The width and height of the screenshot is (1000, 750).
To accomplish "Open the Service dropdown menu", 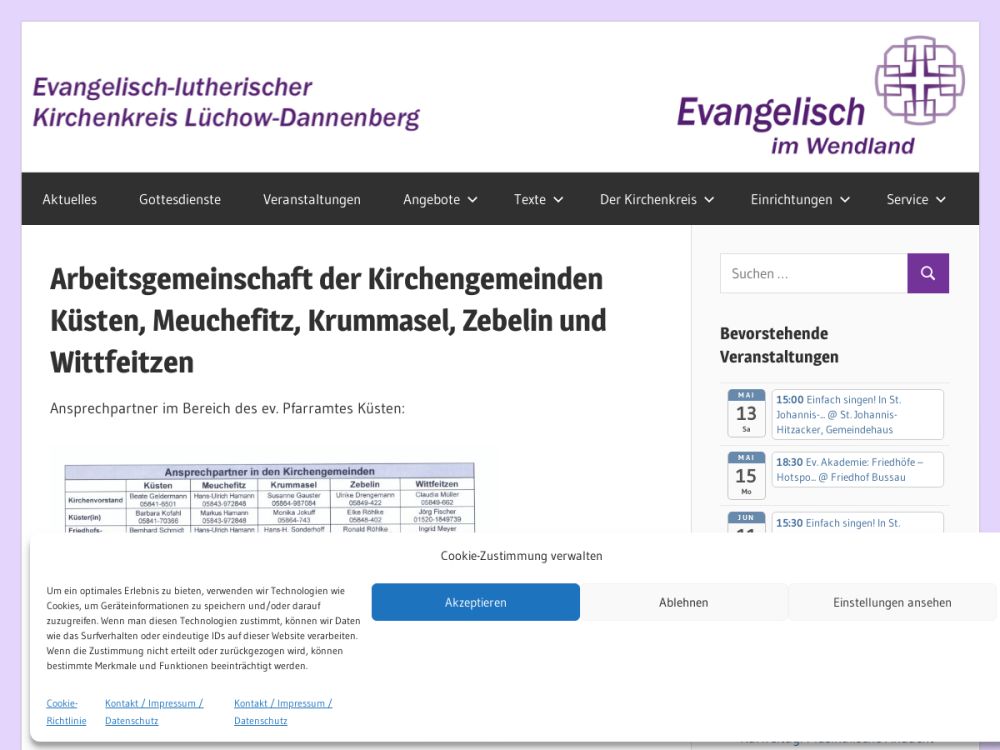I will [x=915, y=199].
